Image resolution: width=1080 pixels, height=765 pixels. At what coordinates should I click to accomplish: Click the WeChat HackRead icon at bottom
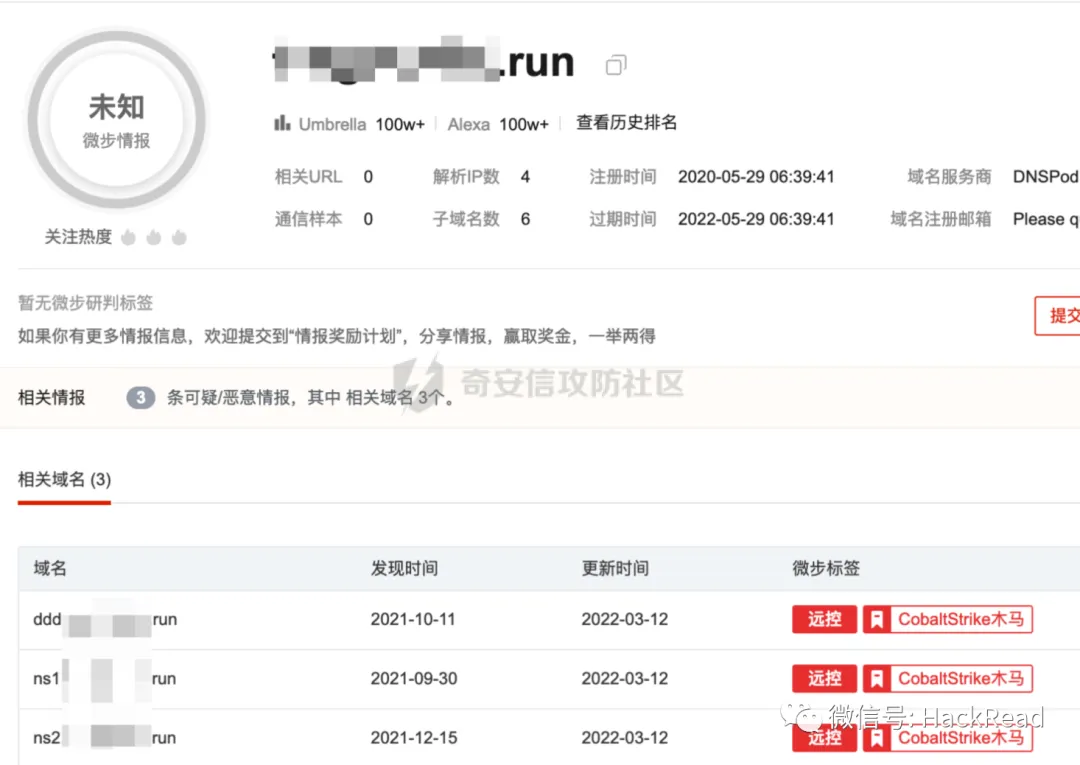click(800, 718)
